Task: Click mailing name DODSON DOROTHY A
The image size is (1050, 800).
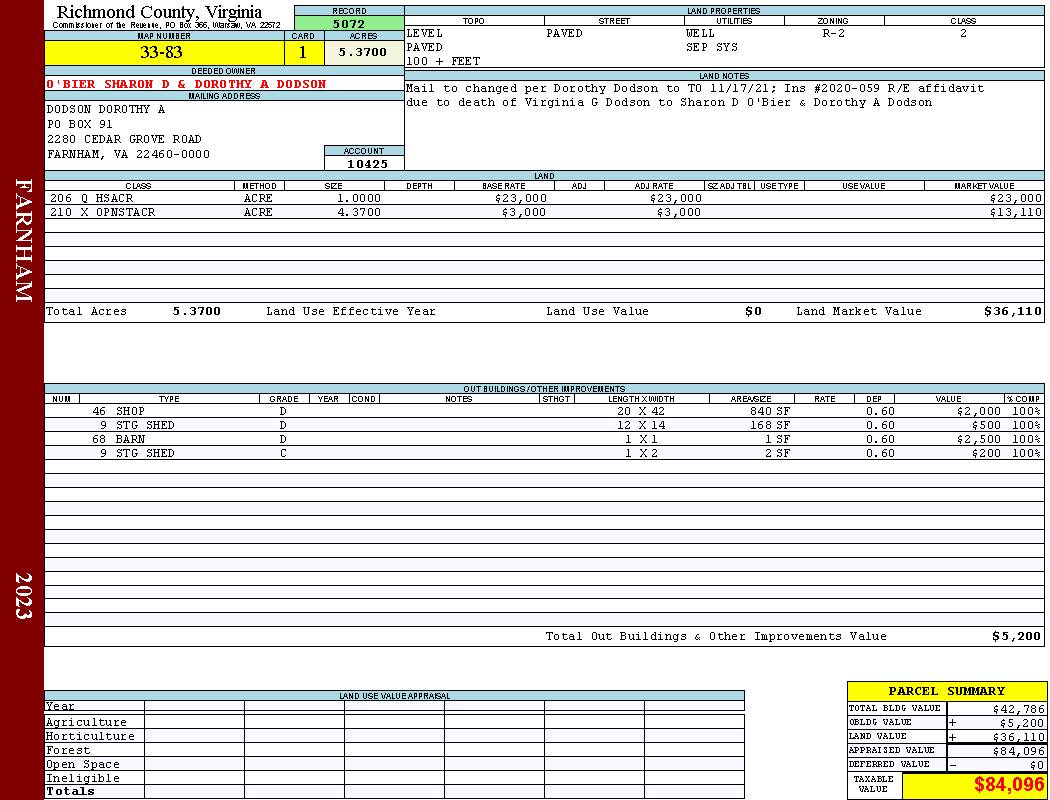Action: (x=106, y=109)
